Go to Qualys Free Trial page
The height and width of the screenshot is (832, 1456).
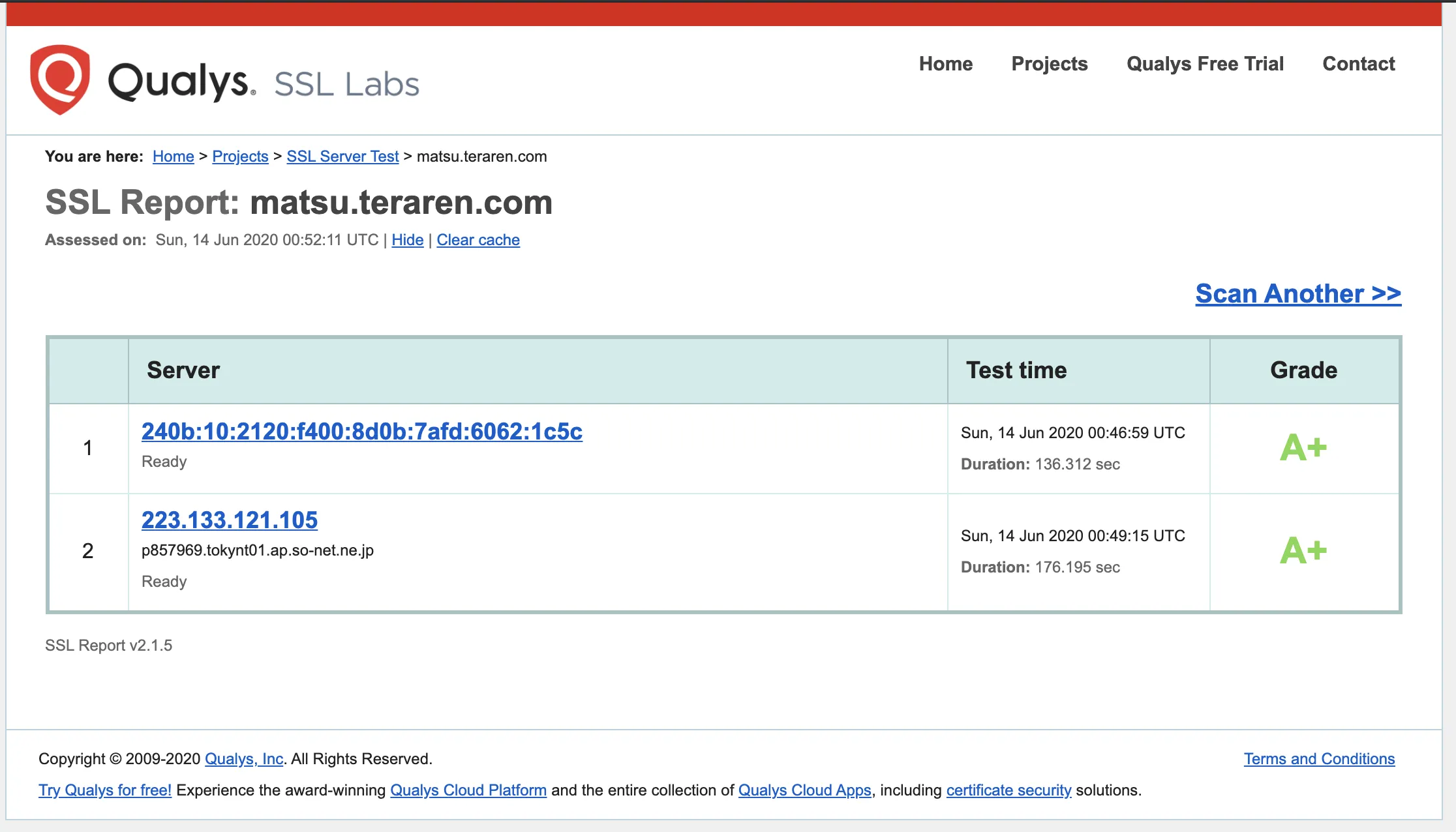coord(1205,64)
